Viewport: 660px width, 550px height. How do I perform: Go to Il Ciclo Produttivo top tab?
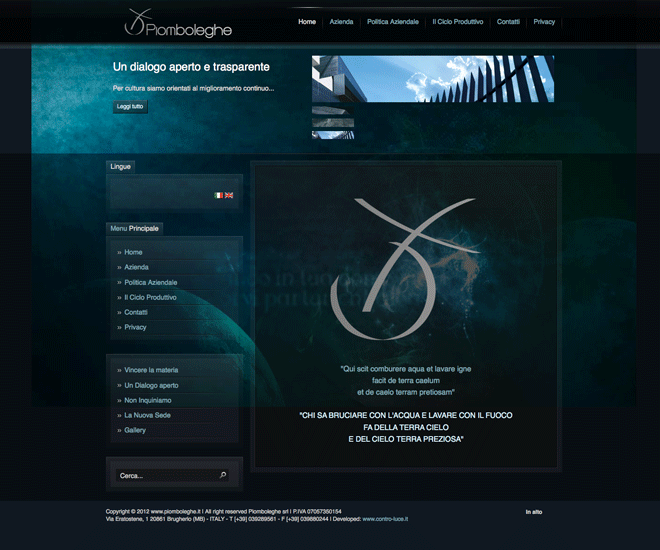click(x=458, y=21)
